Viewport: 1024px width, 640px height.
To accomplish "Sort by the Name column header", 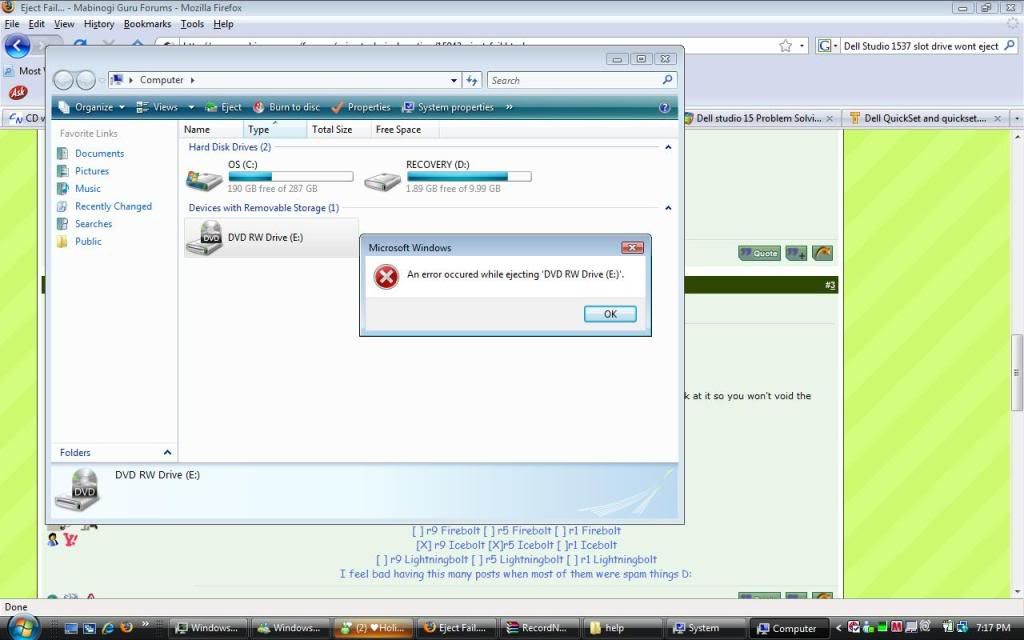I will (211, 129).
